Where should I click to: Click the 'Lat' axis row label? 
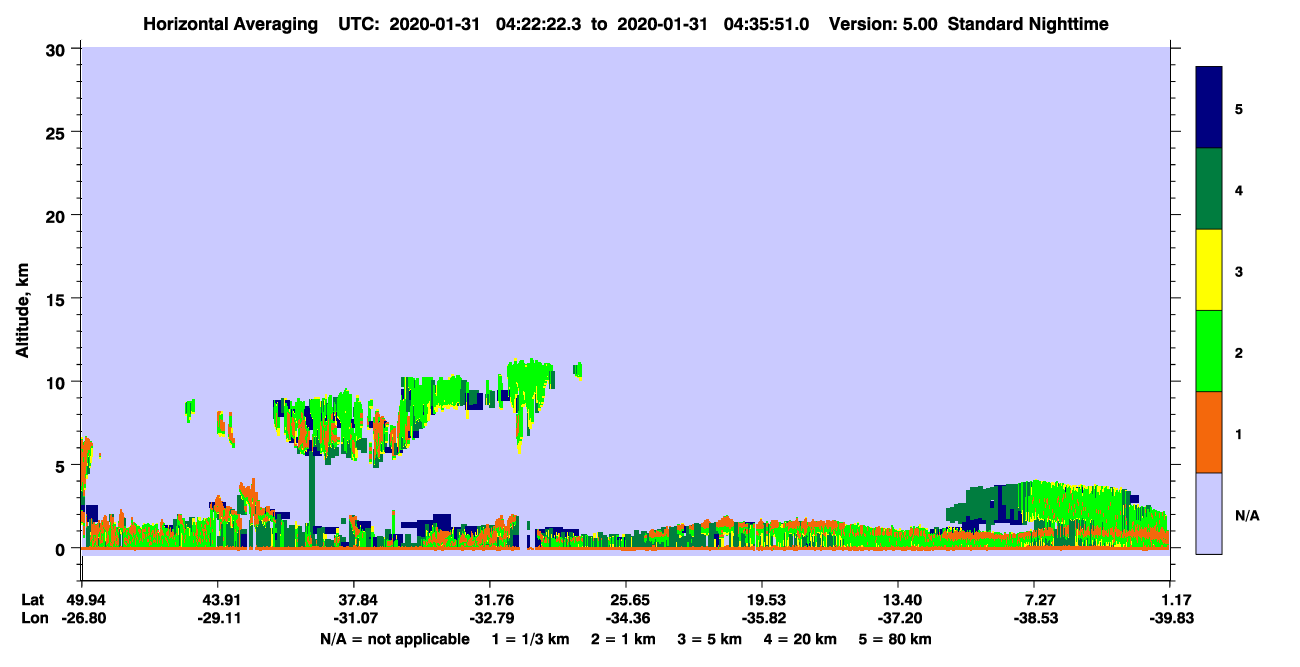(32, 600)
